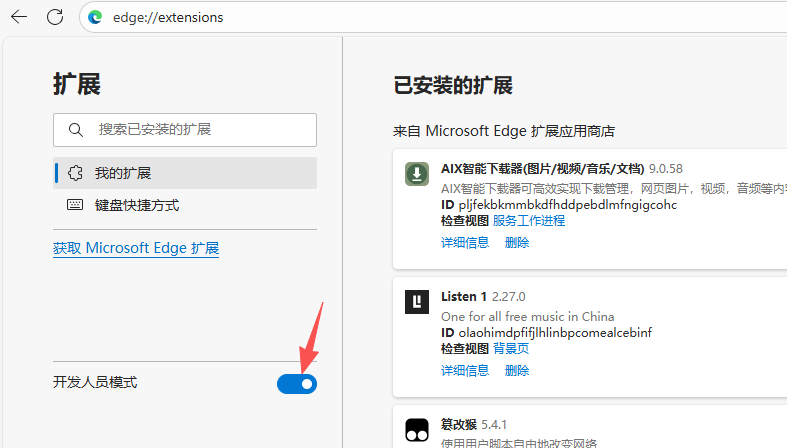Click 删除 for Listen 1

pyautogui.click(x=517, y=371)
